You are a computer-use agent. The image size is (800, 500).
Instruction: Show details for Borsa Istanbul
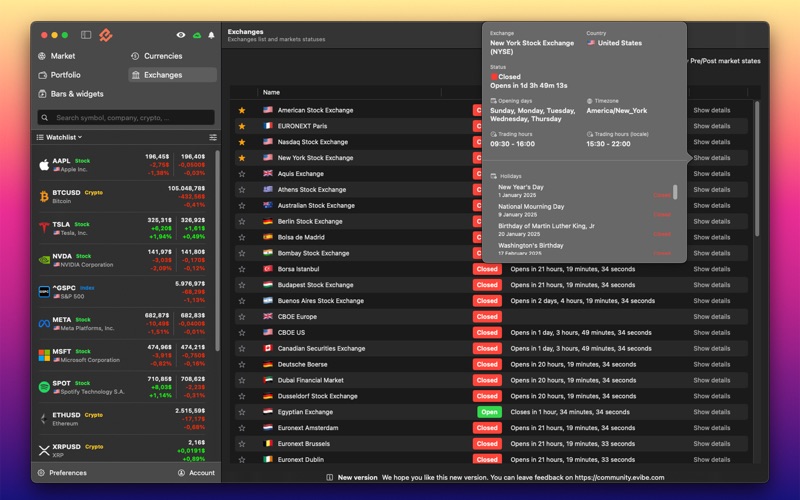tap(712, 269)
